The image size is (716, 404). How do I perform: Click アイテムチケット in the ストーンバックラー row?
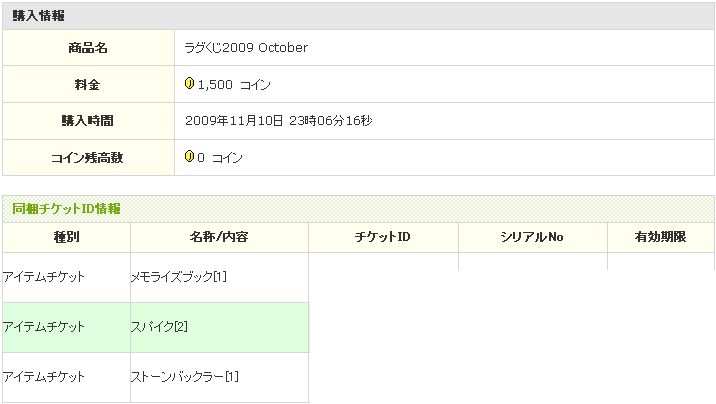coord(44,377)
